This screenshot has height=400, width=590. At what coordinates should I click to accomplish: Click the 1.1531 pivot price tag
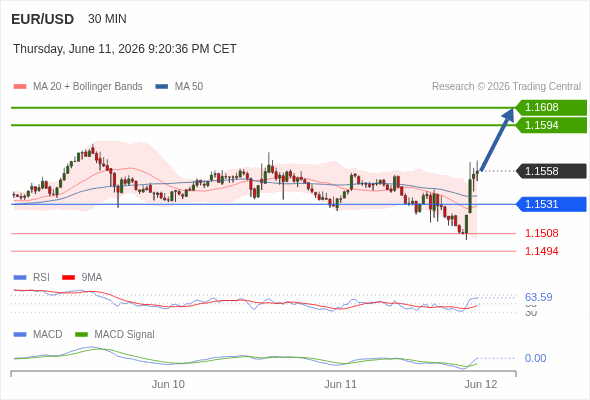point(552,204)
